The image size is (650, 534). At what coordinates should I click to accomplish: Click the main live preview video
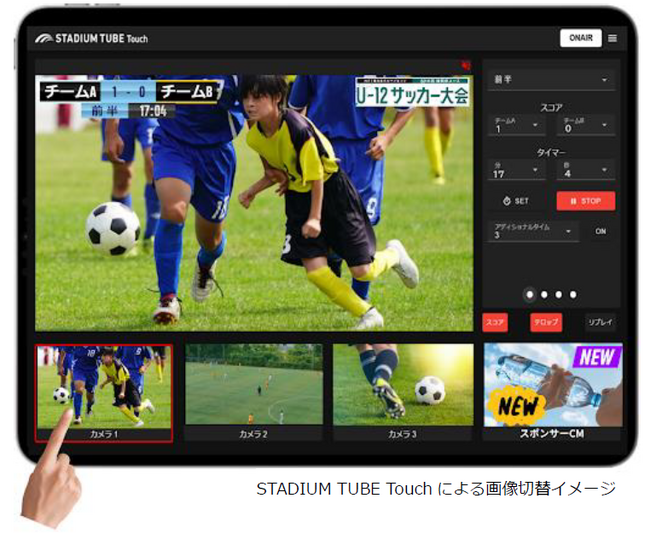(x=254, y=203)
